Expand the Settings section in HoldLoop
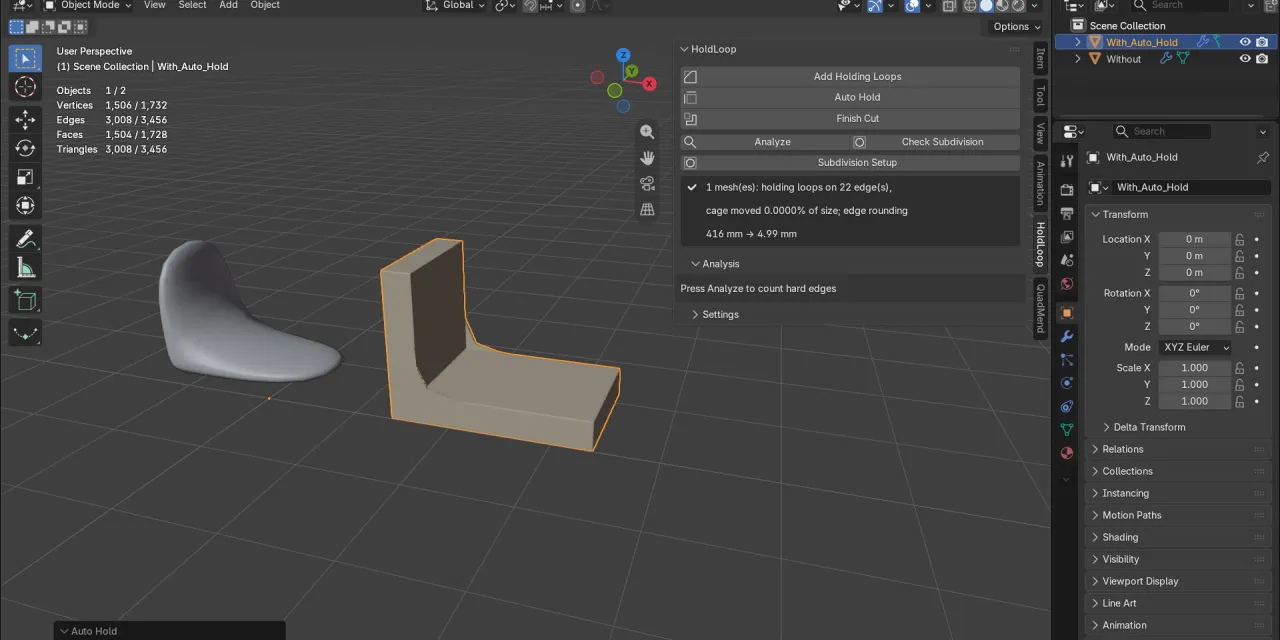The image size is (1280, 640). click(715, 314)
